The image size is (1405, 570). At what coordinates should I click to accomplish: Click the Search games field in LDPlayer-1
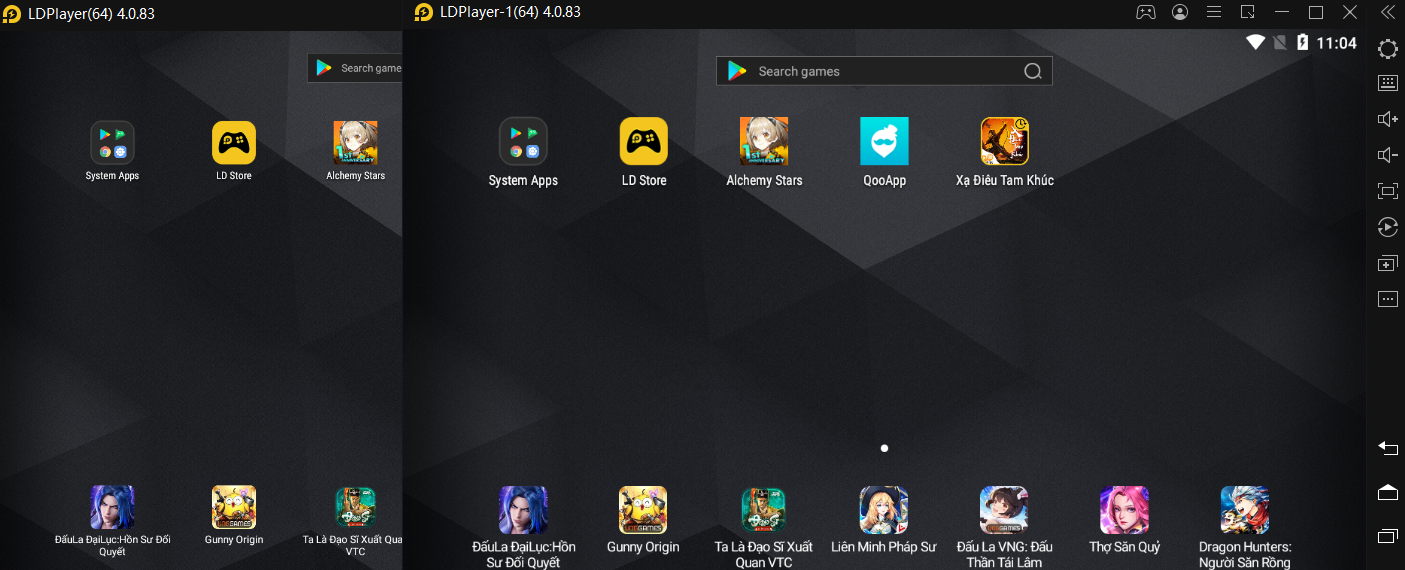pyautogui.click(x=884, y=71)
